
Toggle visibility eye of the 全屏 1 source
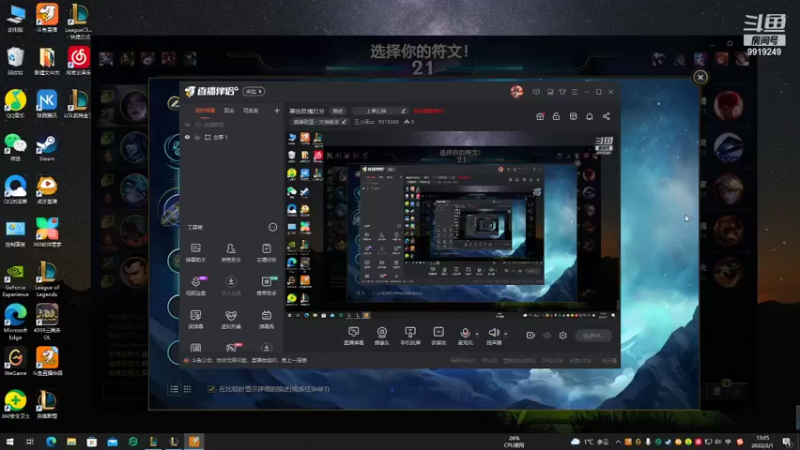(187, 137)
